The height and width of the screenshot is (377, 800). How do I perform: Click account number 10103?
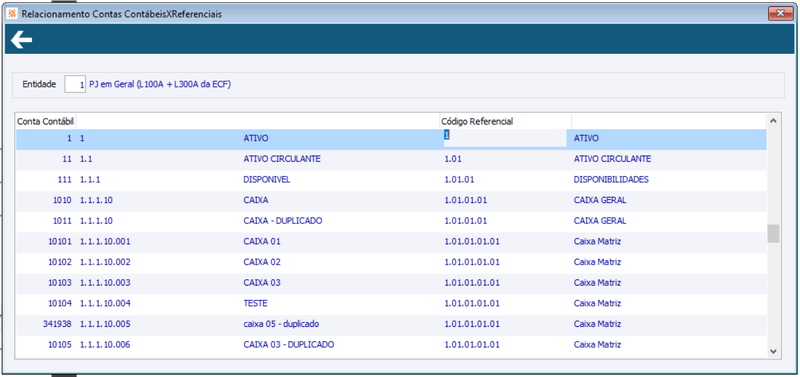[x=60, y=283]
